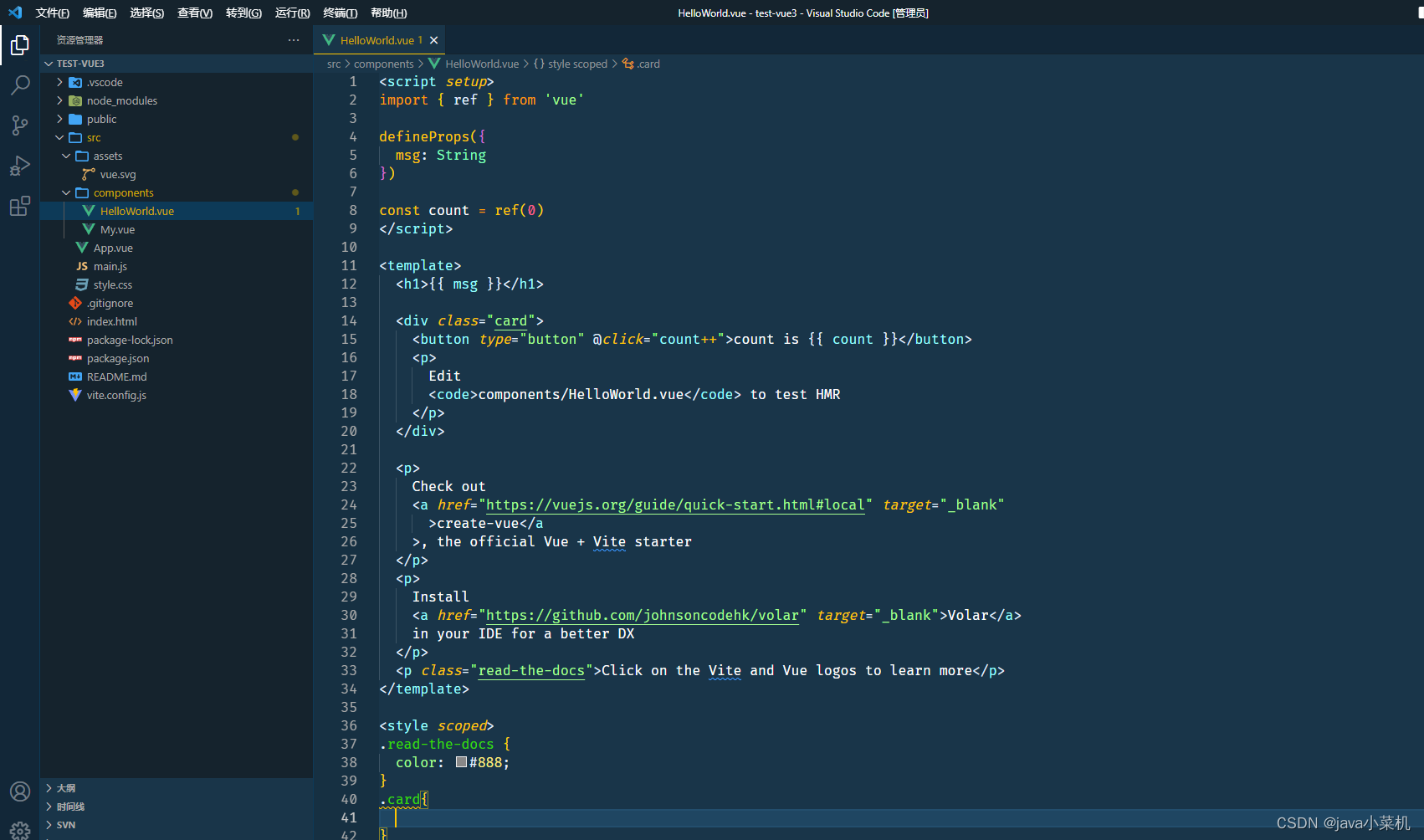The height and width of the screenshot is (840, 1424).
Task: Open package.json from file tree
Action: pos(118,358)
